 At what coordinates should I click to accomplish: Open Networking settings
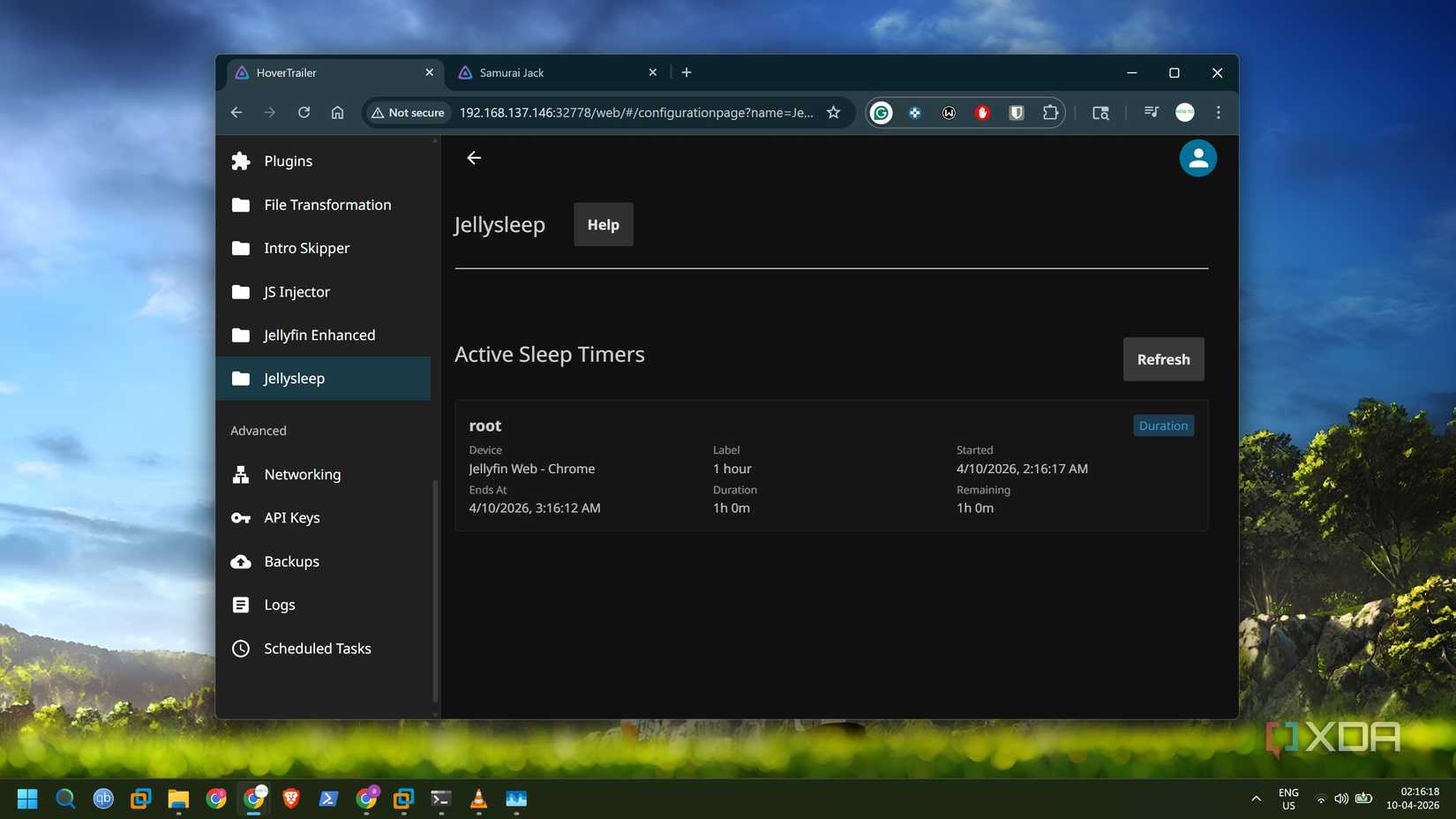pyautogui.click(x=323, y=474)
